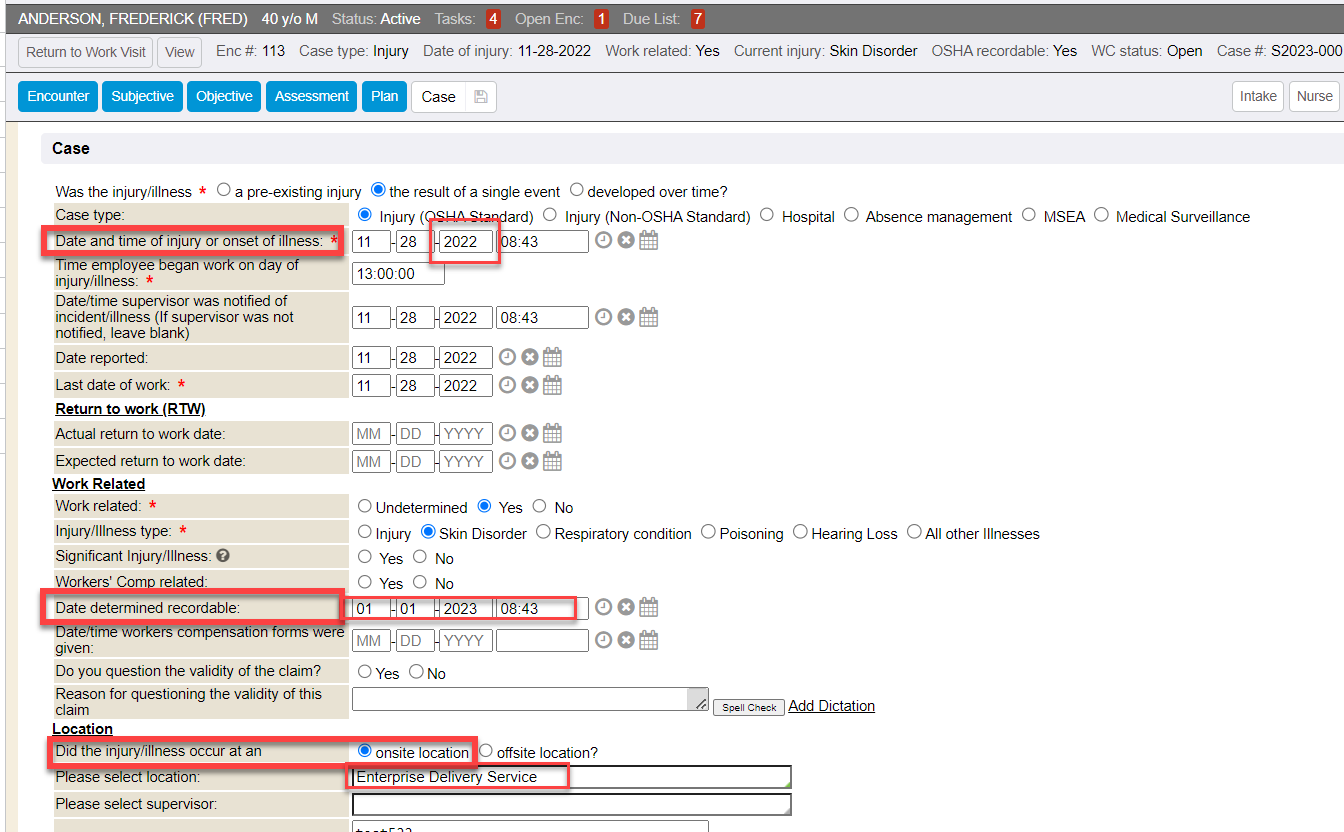The image size is (1344, 832).
Task: Click the Add Dictation link
Action: [831, 706]
